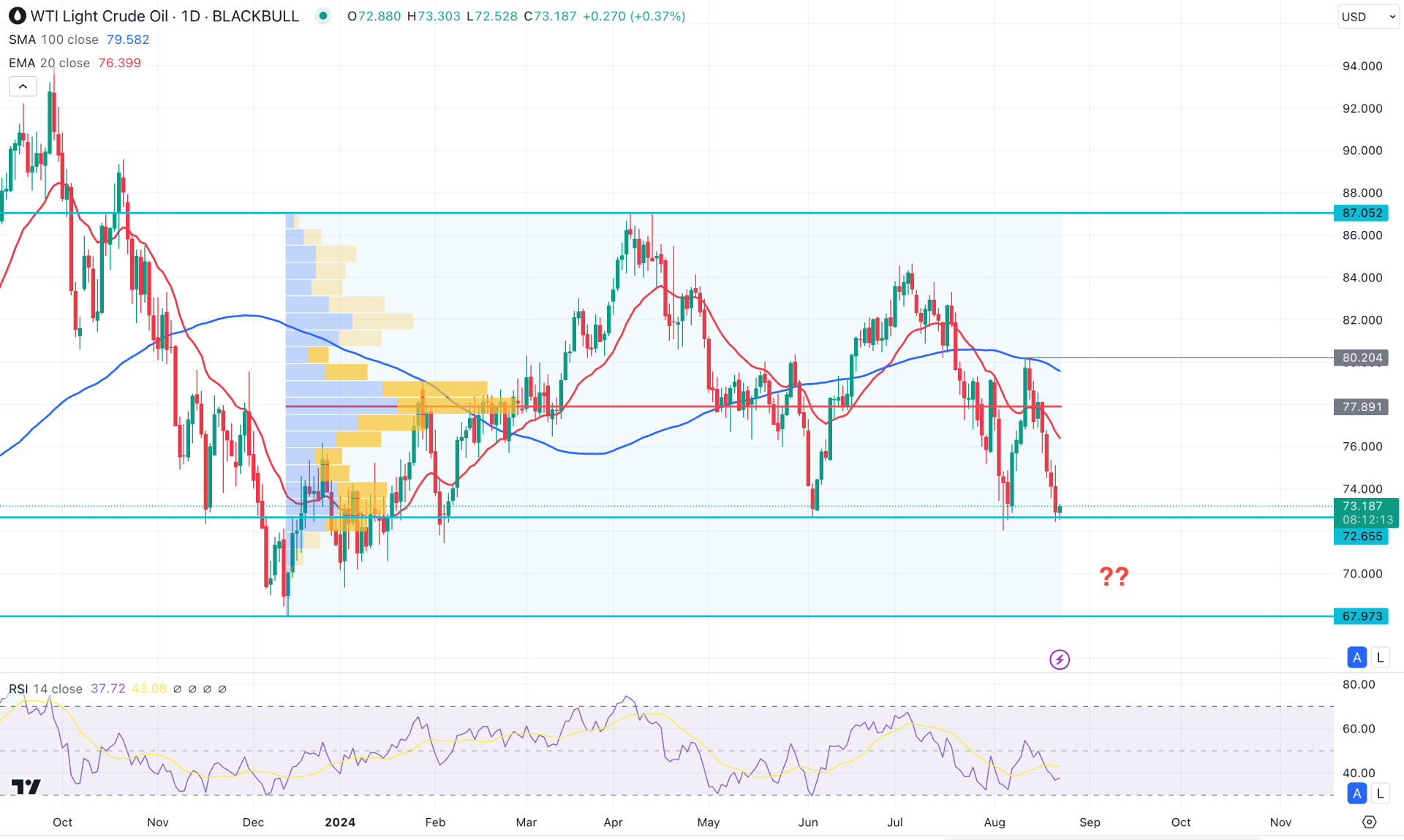Click the 2024 label on the time axis
The height and width of the screenshot is (840, 1404).
(340, 822)
